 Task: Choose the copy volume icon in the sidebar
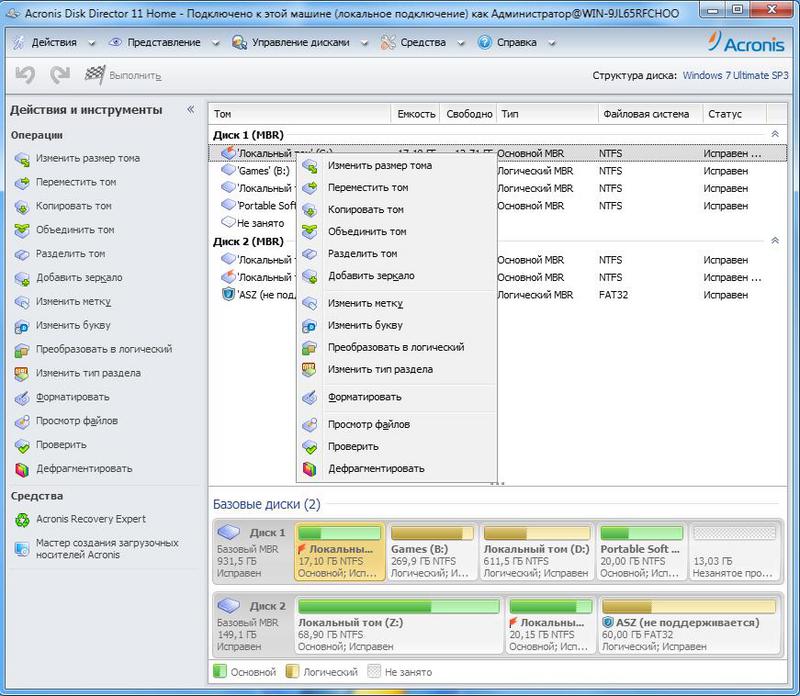pos(22,207)
